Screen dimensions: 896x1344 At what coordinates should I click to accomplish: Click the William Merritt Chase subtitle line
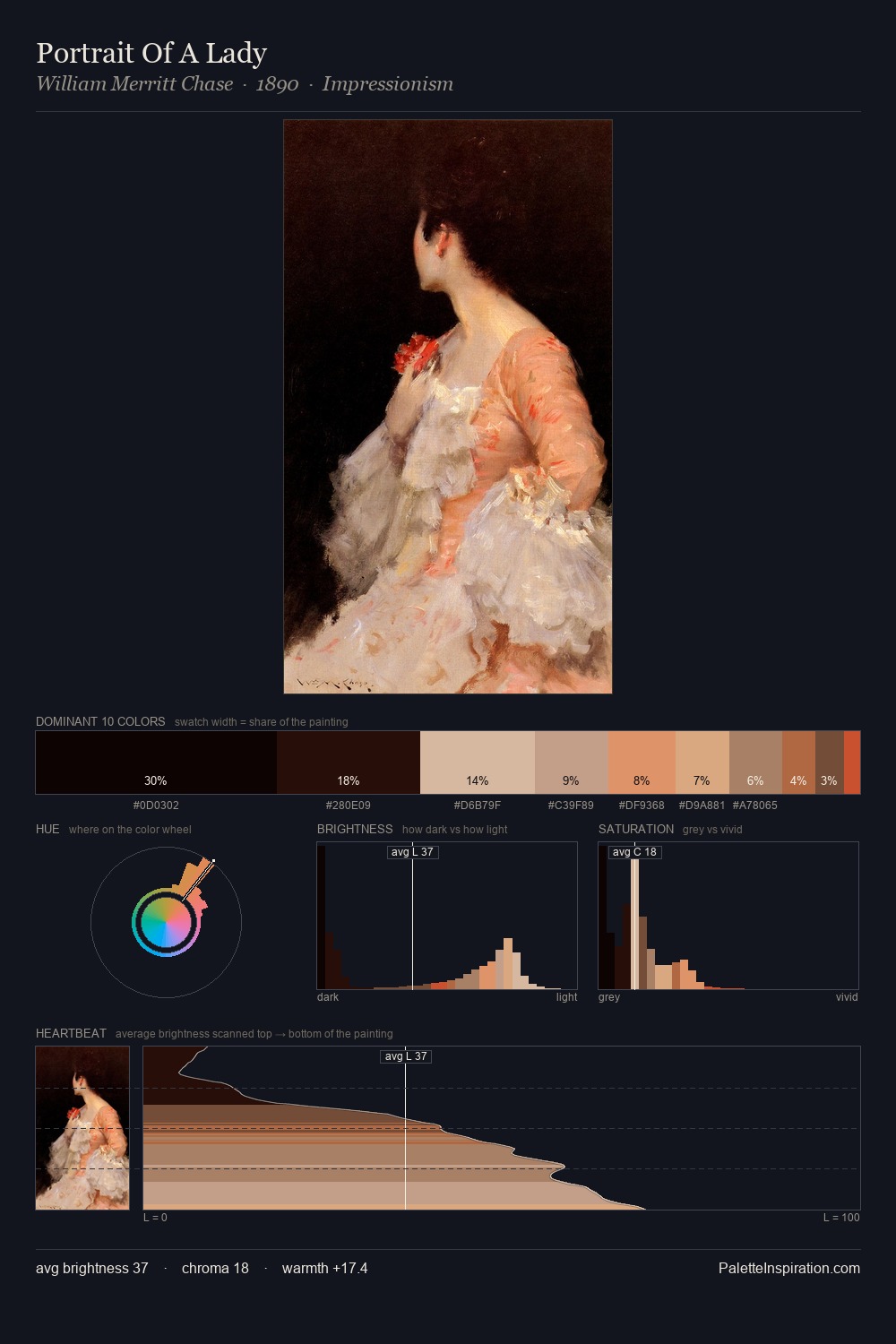pyautogui.click(x=245, y=84)
